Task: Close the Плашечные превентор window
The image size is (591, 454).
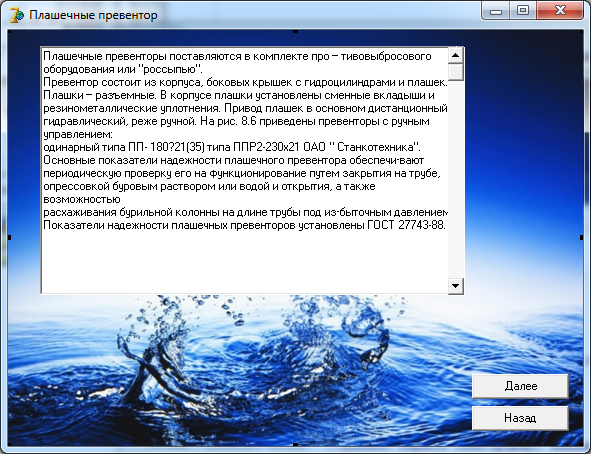Action: click(560, 11)
